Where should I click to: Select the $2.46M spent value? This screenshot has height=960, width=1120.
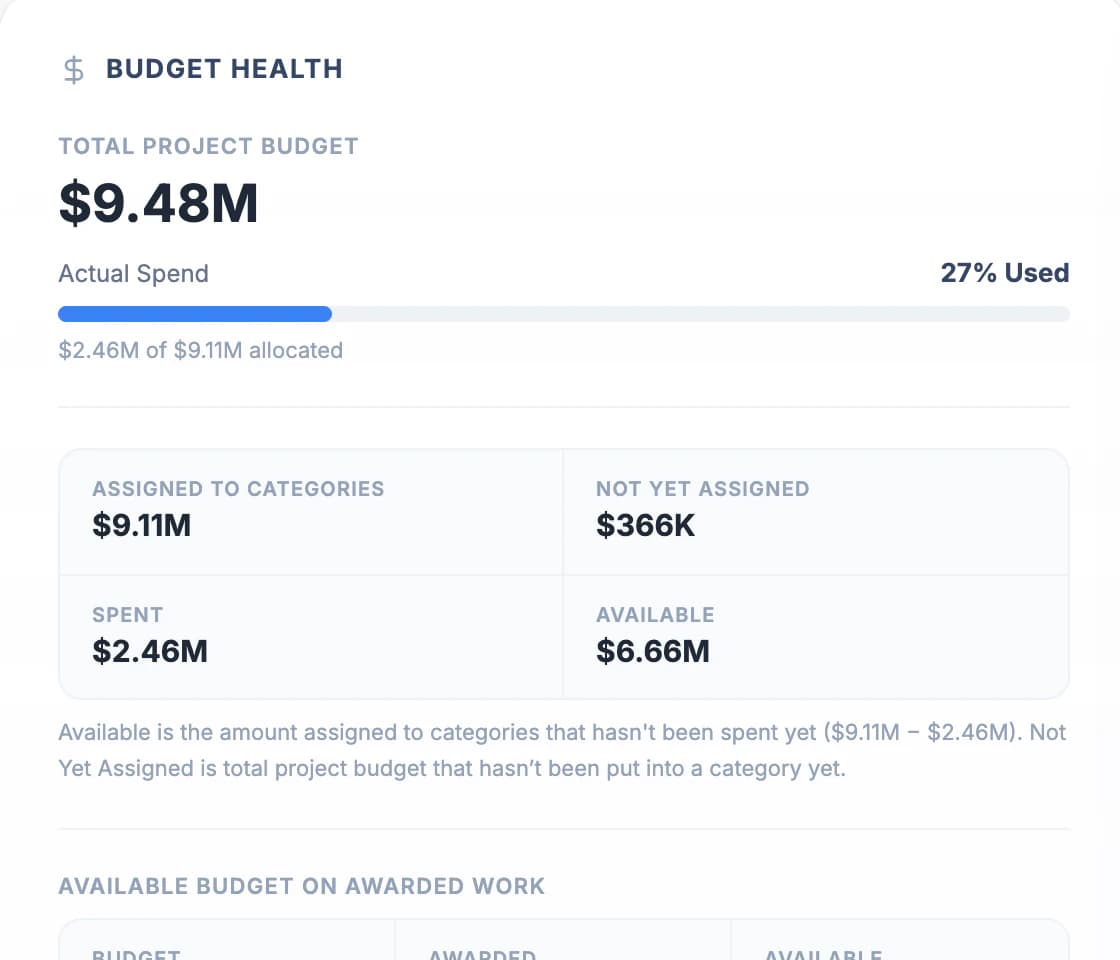coord(150,651)
